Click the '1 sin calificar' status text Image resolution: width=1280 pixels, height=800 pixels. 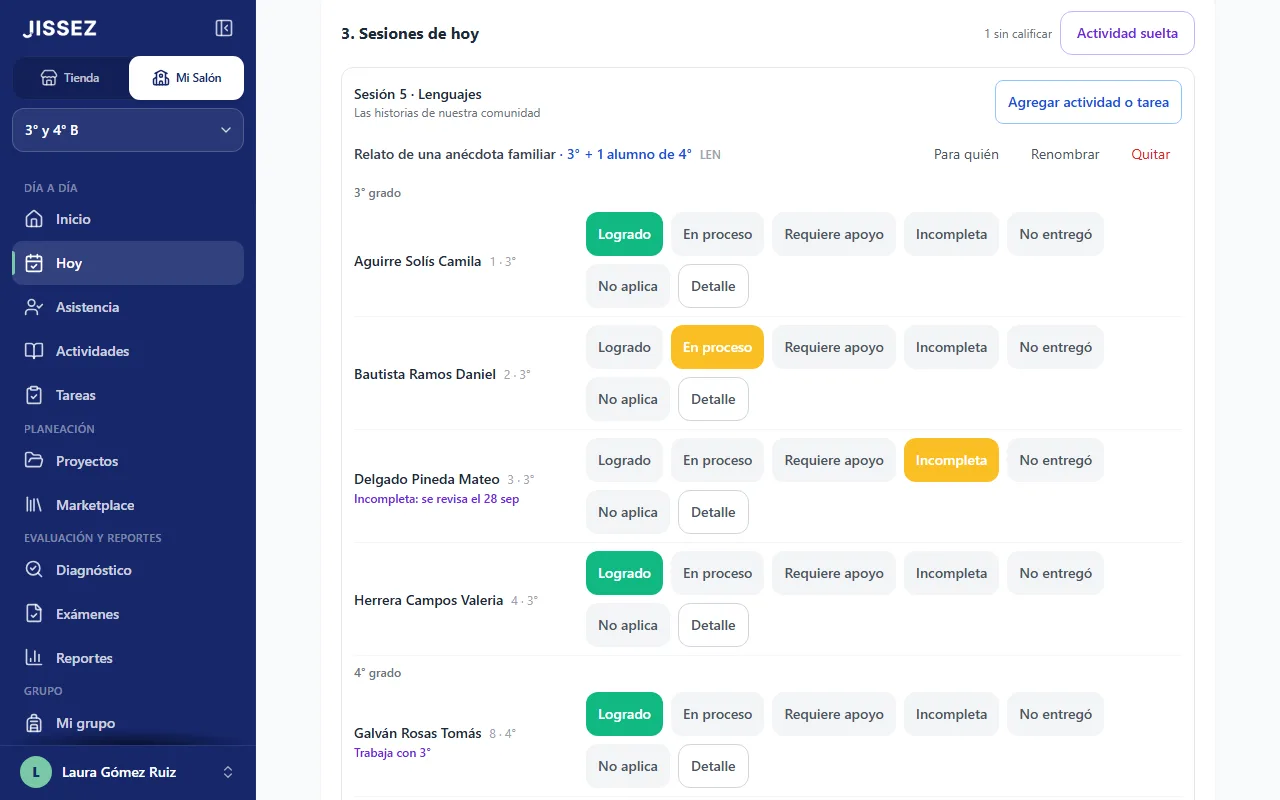tap(1018, 34)
